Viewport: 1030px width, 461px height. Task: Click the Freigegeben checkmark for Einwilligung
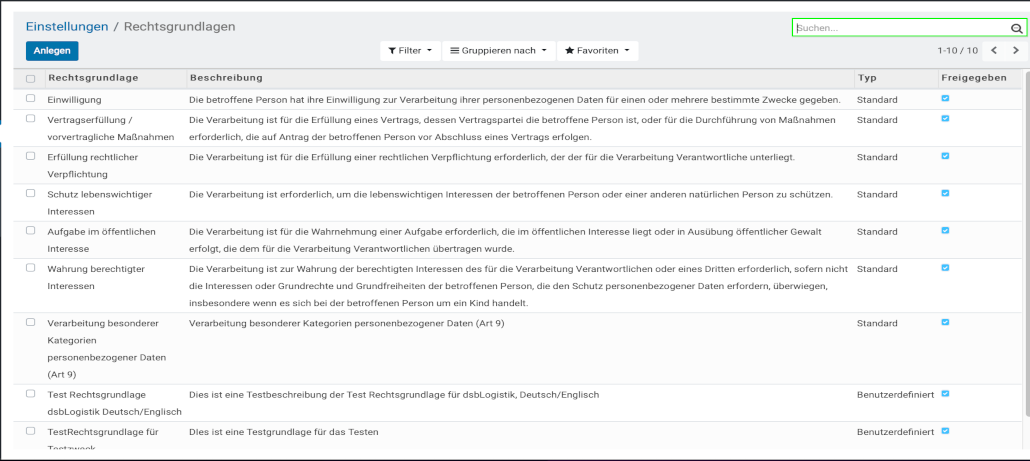945,98
